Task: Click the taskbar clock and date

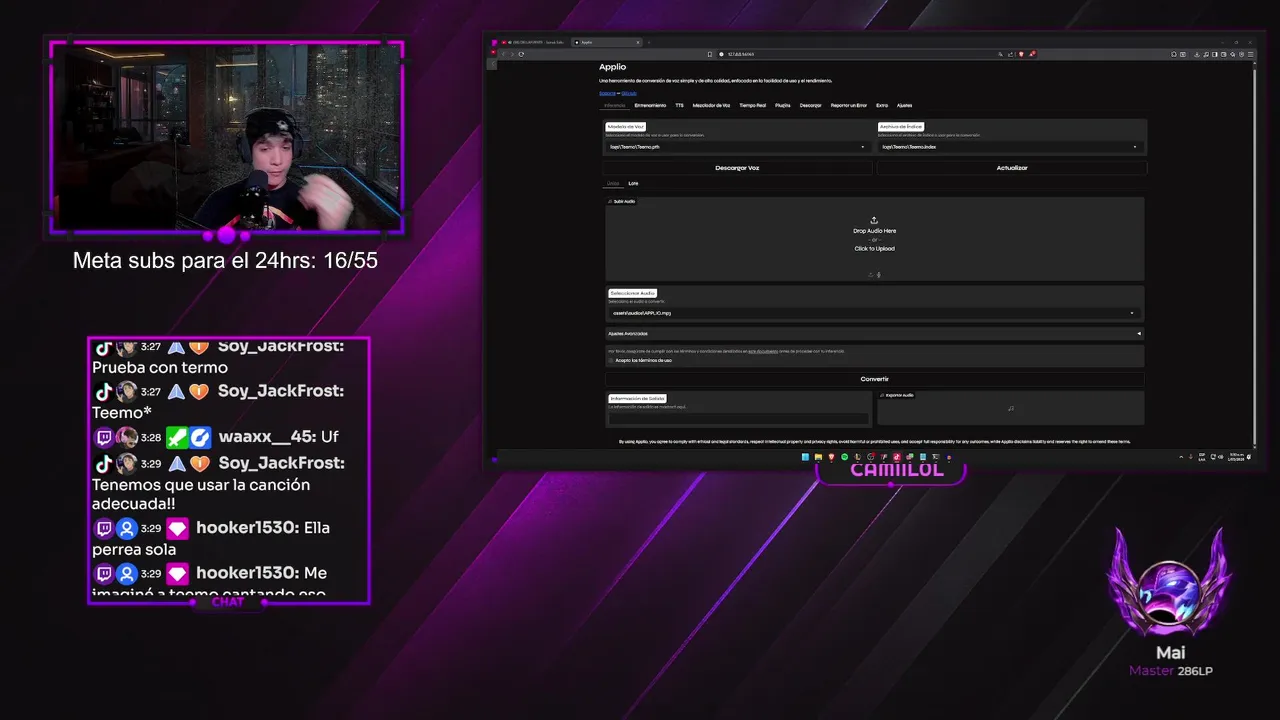Action: click(1237, 457)
